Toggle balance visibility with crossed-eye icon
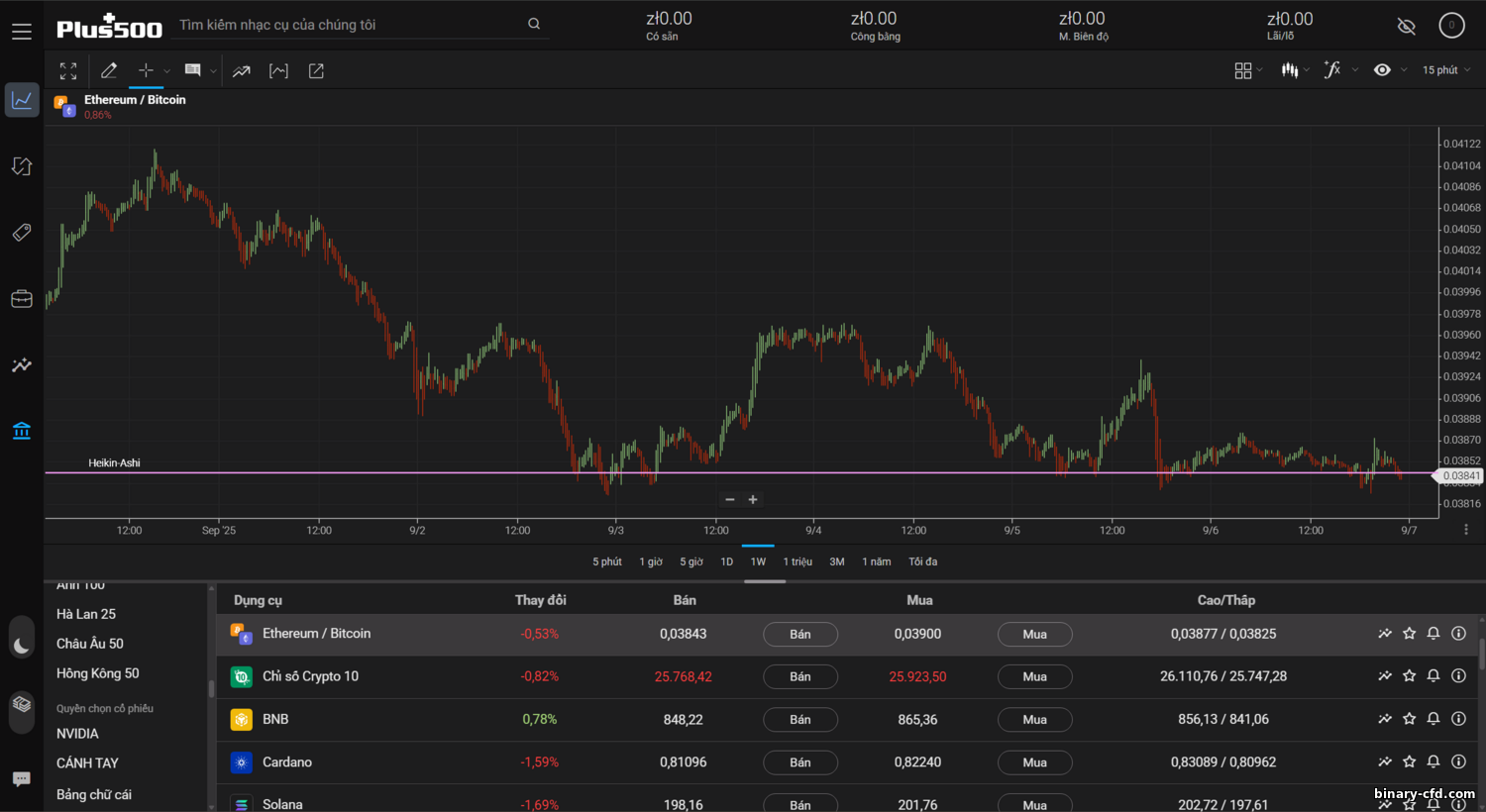Screen dimensions: 1486x812 coord(1406,26)
